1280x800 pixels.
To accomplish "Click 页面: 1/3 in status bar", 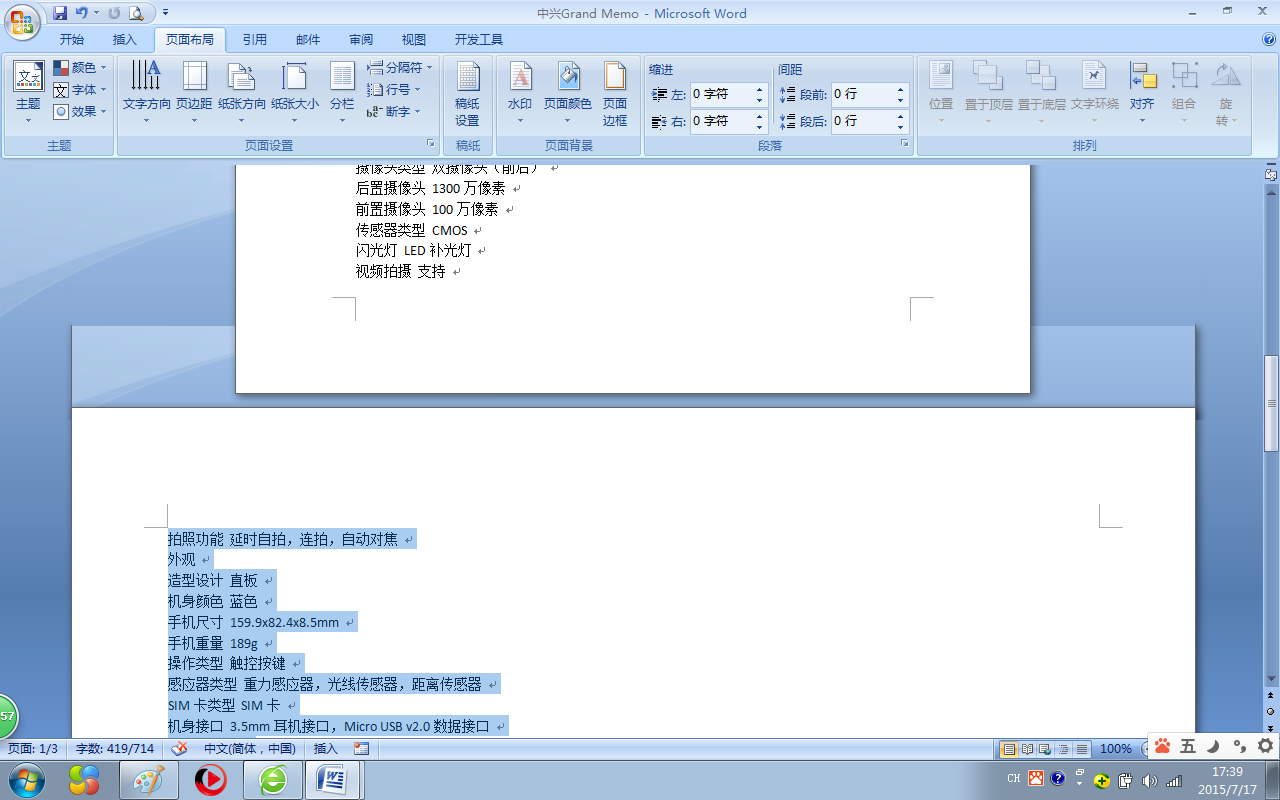I will tap(33, 749).
